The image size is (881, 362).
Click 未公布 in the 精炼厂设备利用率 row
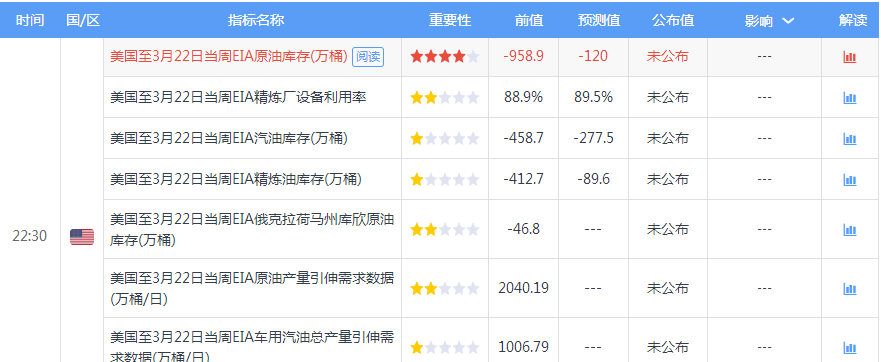coord(667,97)
